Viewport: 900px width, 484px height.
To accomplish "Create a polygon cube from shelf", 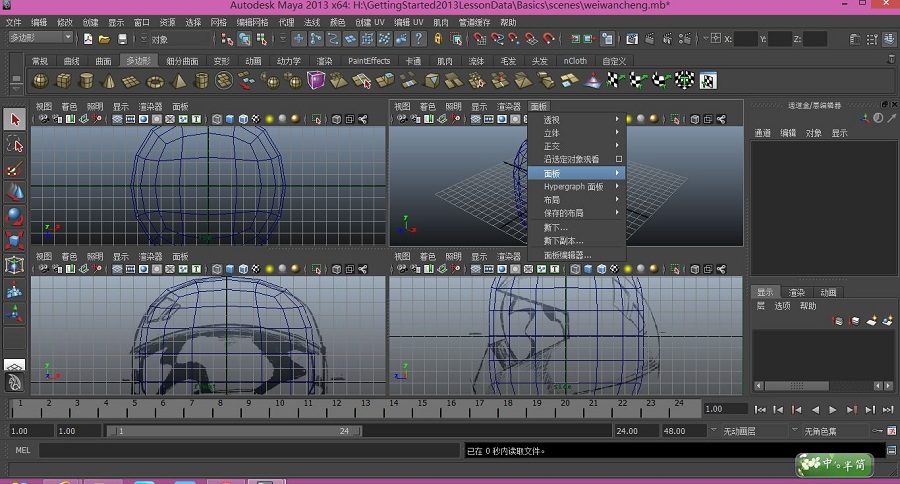I will coord(63,81).
